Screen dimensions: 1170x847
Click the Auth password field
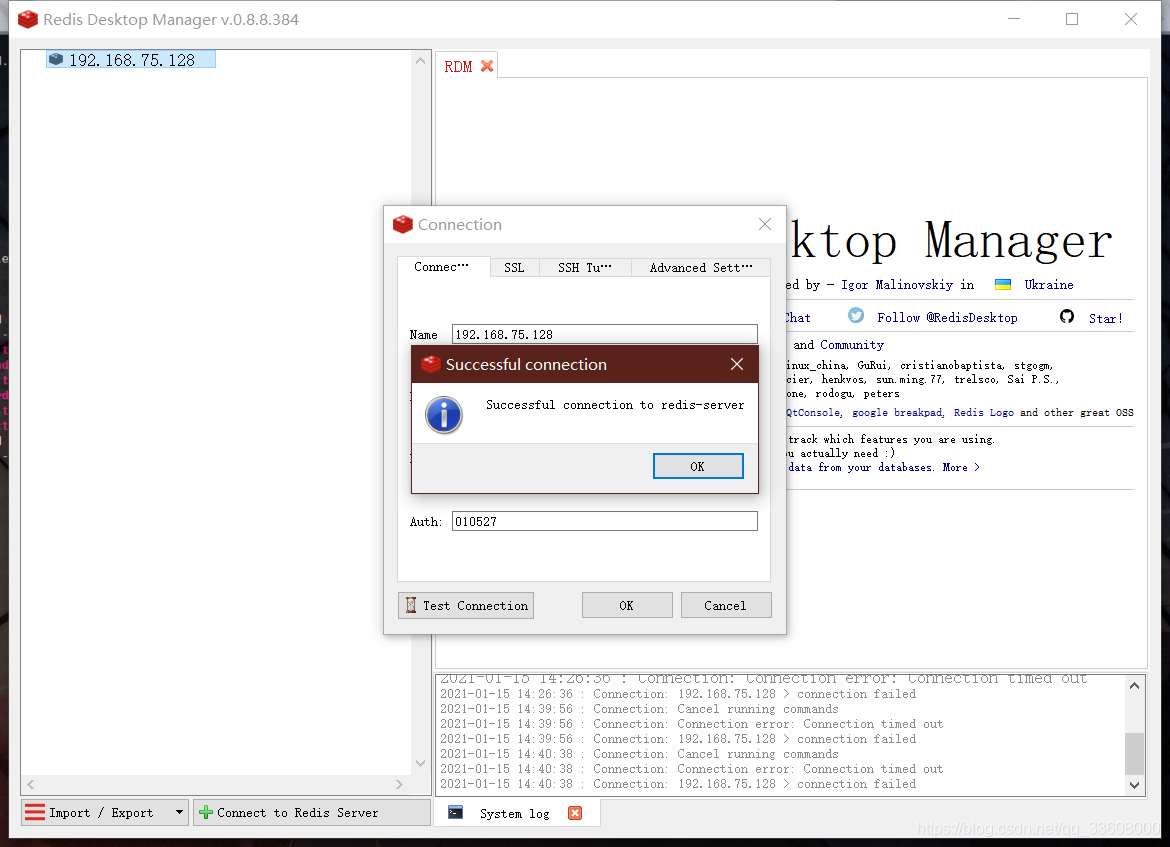pos(604,522)
